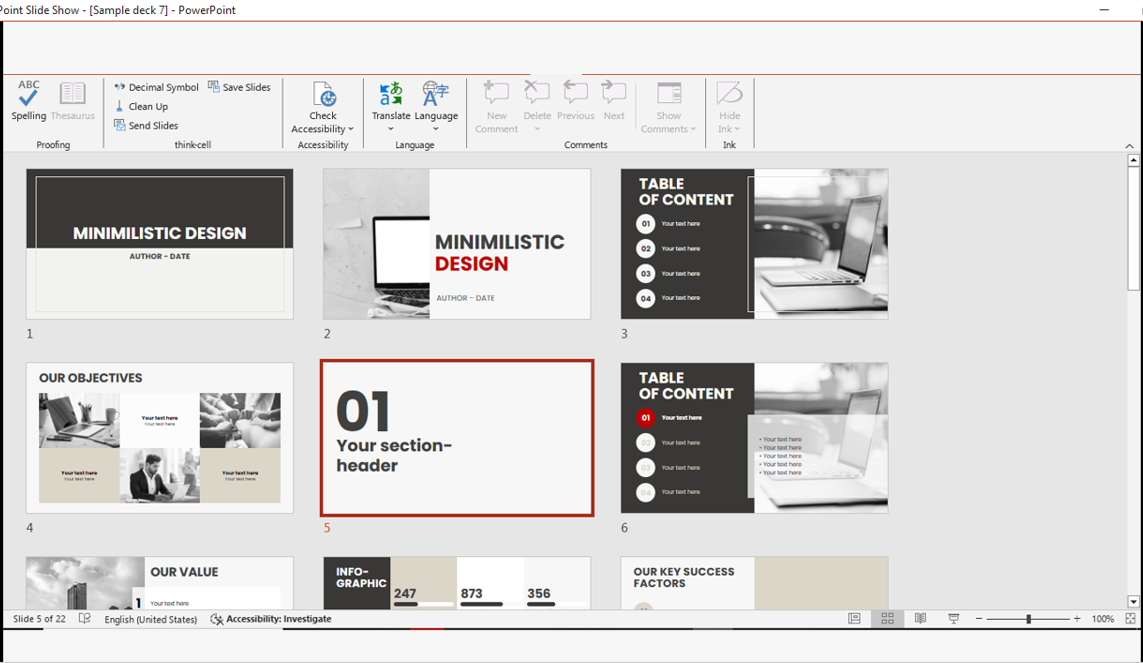1143x663 pixels.
Task: Select the Our Key Success Factors slide
Action: 754,583
